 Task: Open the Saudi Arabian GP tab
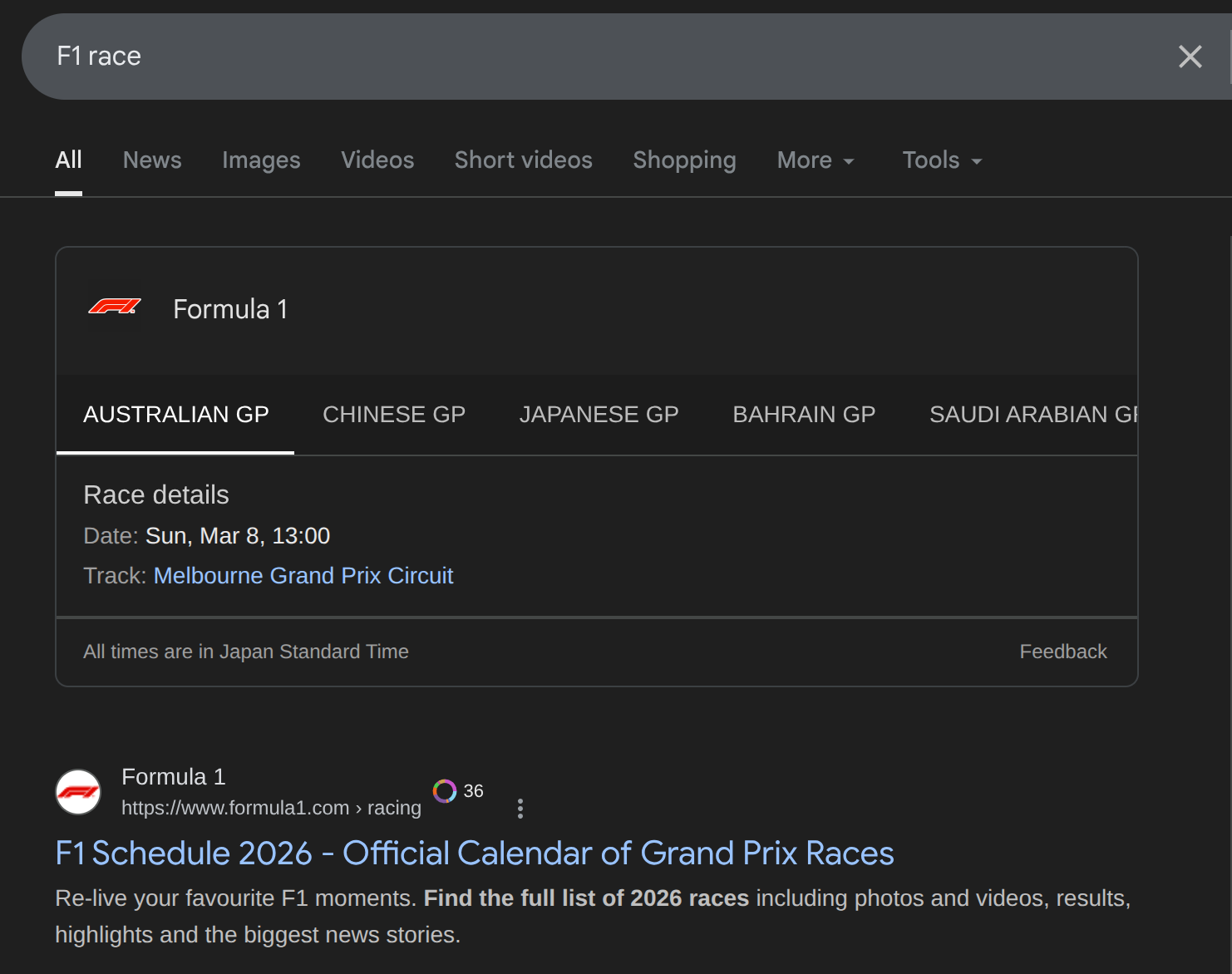(x=1031, y=415)
